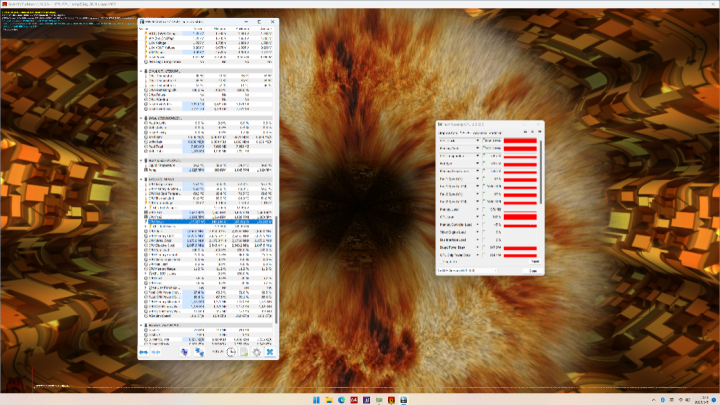Click GPU Clock red graph bar in GPU-Z

[x=520, y=141]
